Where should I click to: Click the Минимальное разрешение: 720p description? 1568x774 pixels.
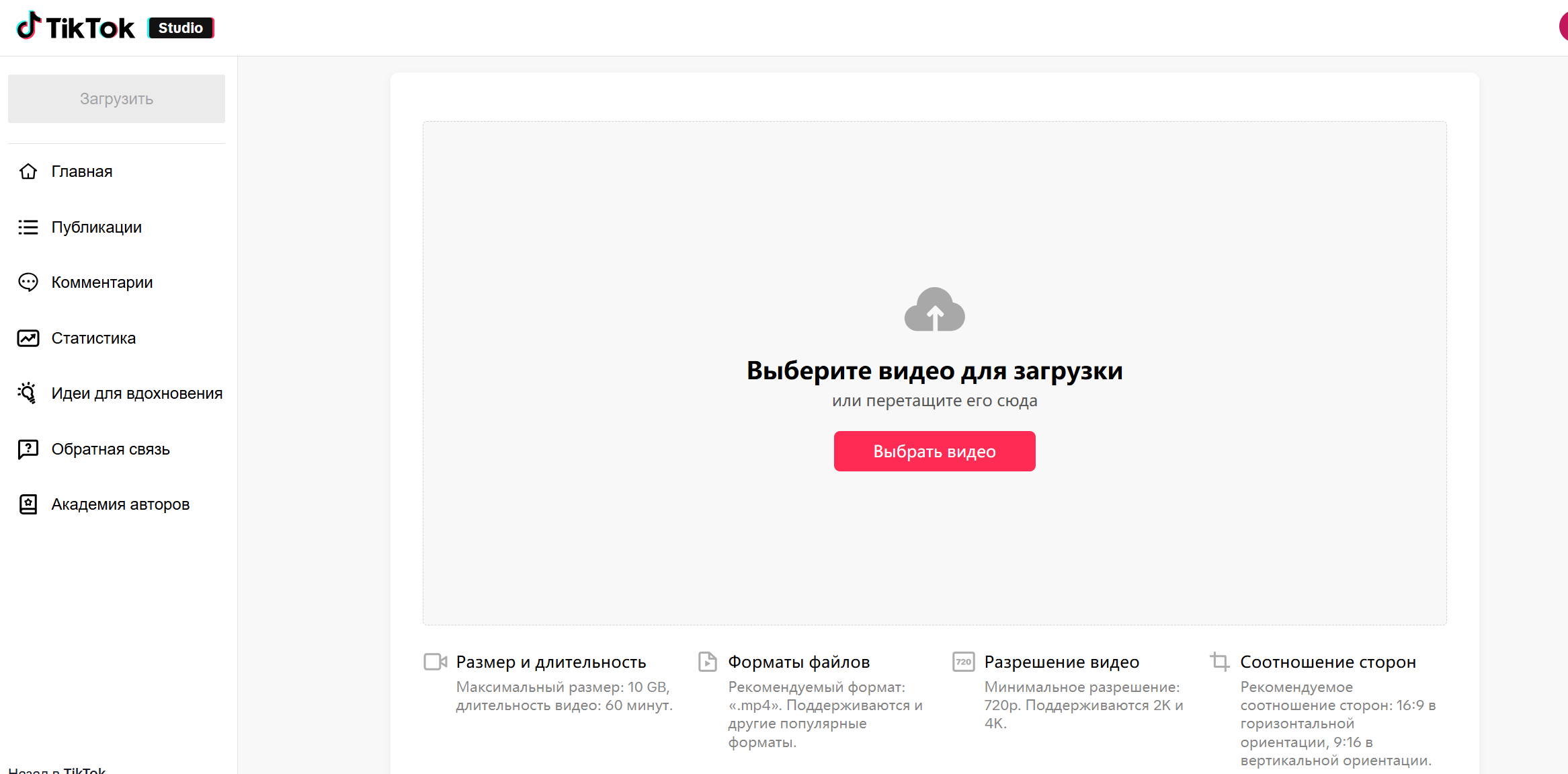pos(1084,705)
